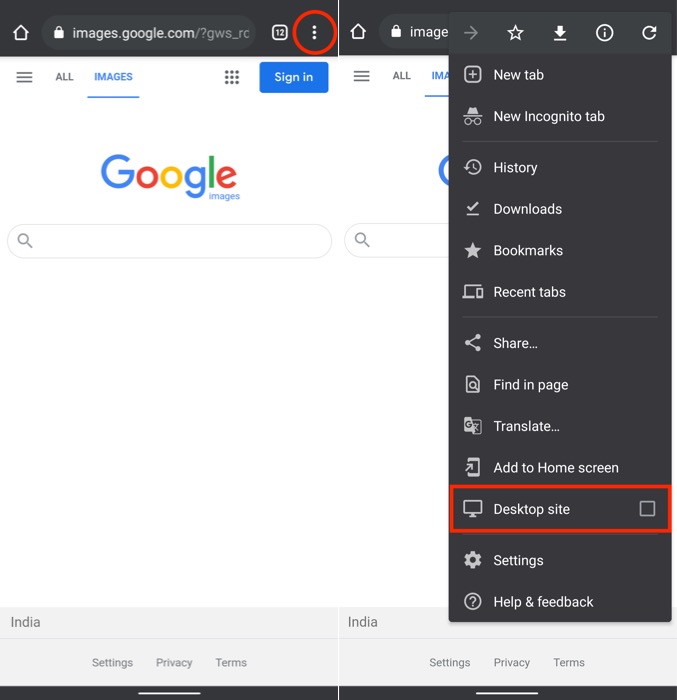Switch to ALL tab in right screenshot
Image resolution: width=677 pixels, height=700 pixels.
[401, 76]
